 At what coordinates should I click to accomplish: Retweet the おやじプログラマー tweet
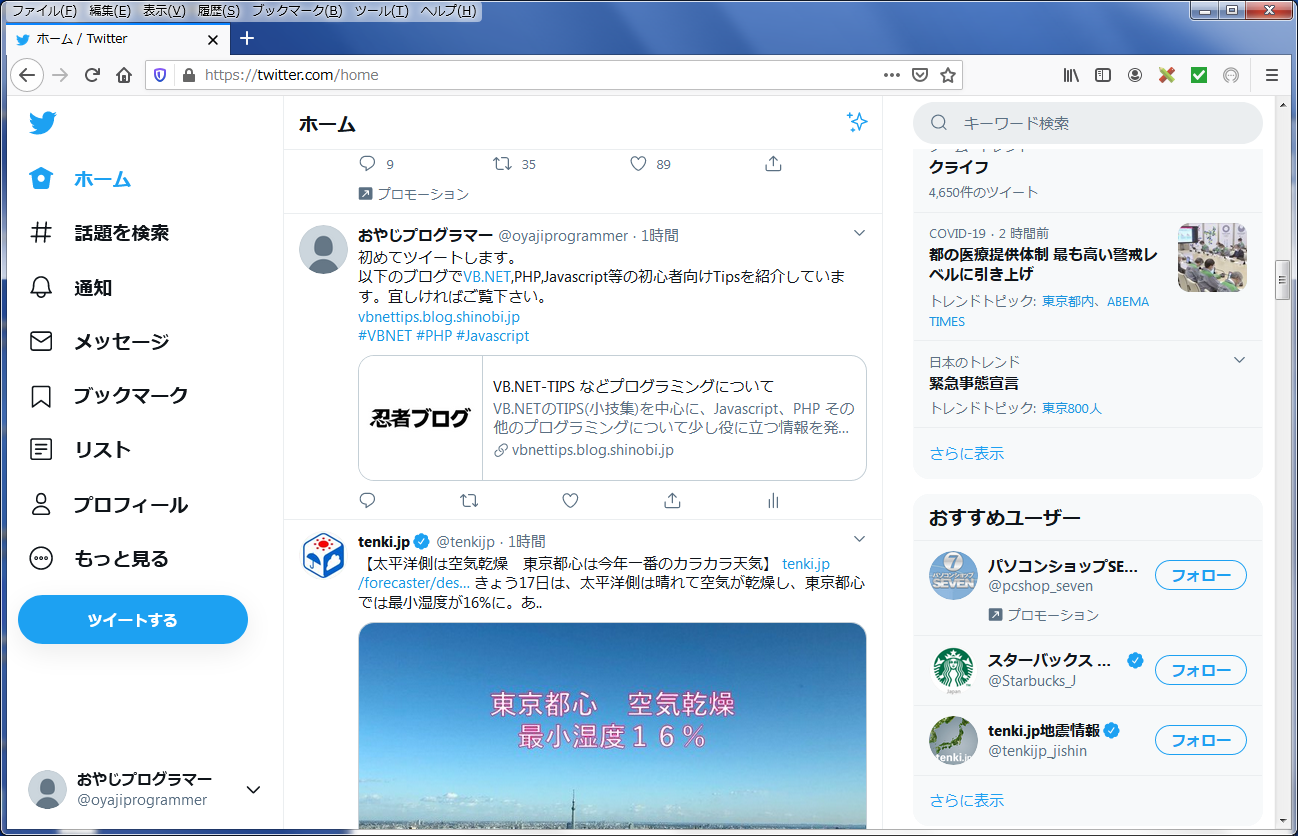coord(468,500)
